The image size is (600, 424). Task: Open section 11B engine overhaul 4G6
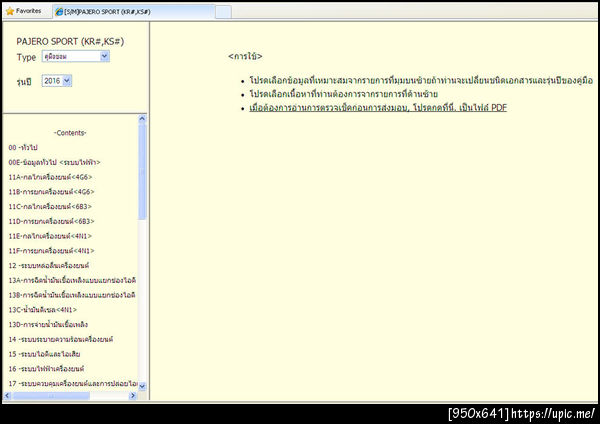coord(51,192)
